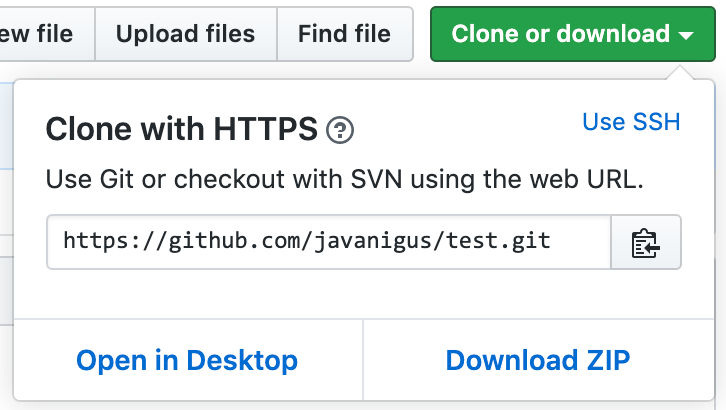Click empty popover area below URL field
The image size is (726, 410).
tap(364, 294)
